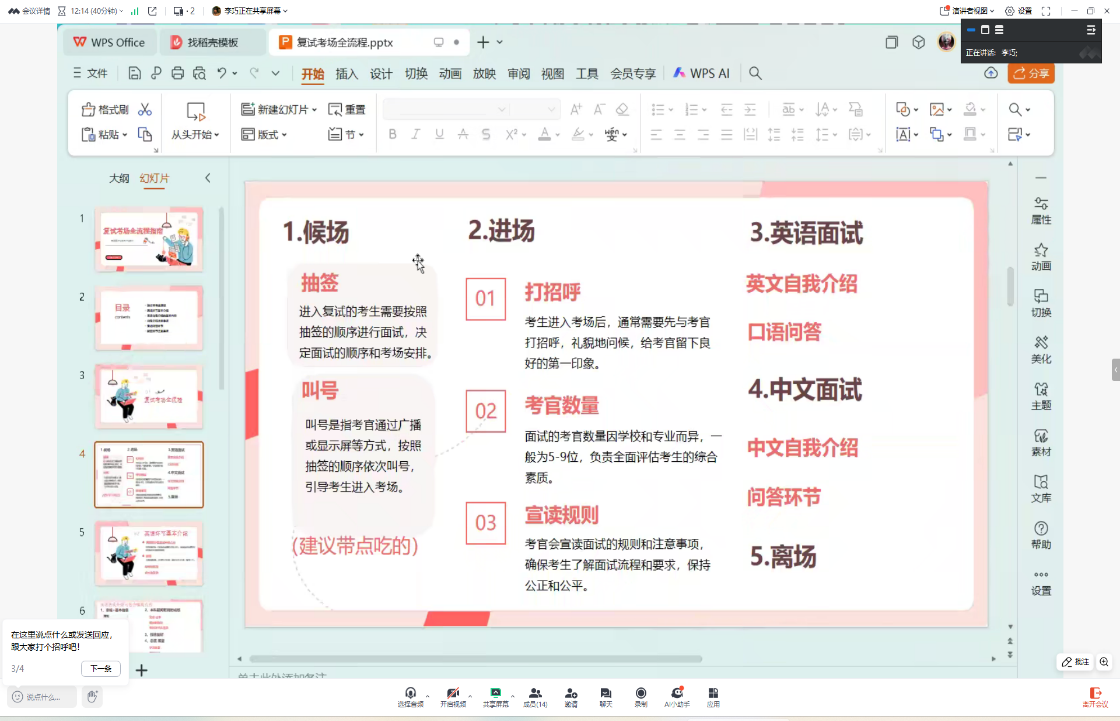Toggle Italic formatting
Viewport: 1120px width, 721px height.
pyautogui.click(x=415, y=134)
